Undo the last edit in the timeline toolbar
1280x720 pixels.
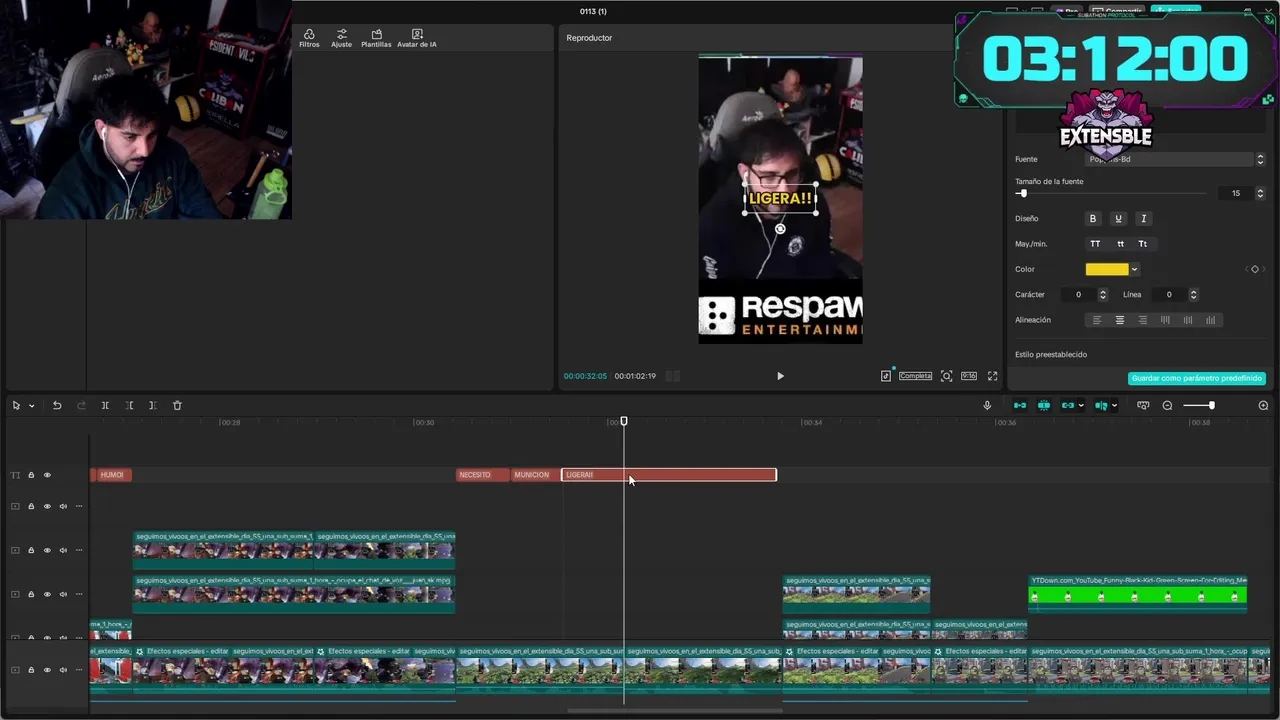click(x=57, y=405)
